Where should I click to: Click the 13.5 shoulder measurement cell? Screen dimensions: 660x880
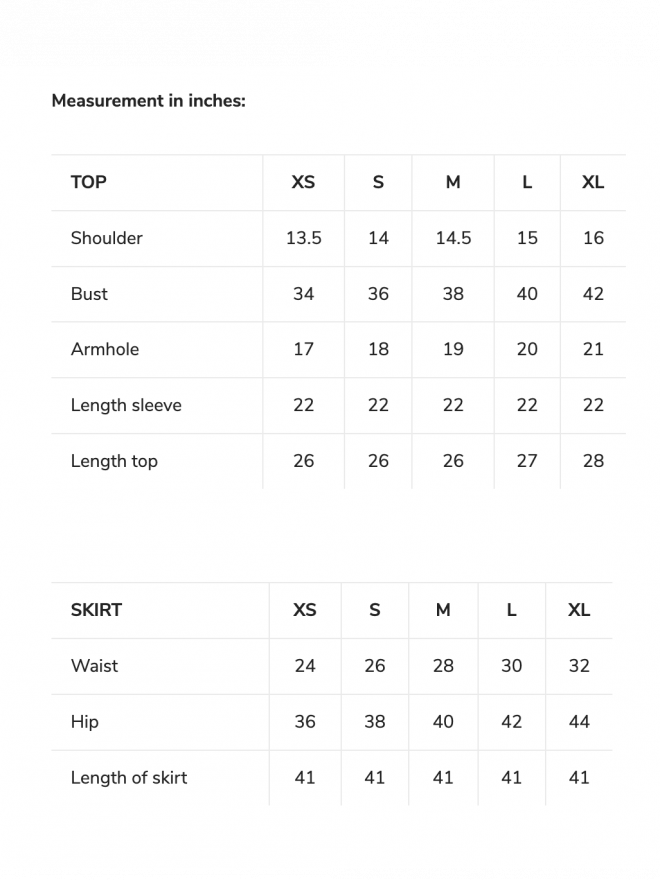303,238
